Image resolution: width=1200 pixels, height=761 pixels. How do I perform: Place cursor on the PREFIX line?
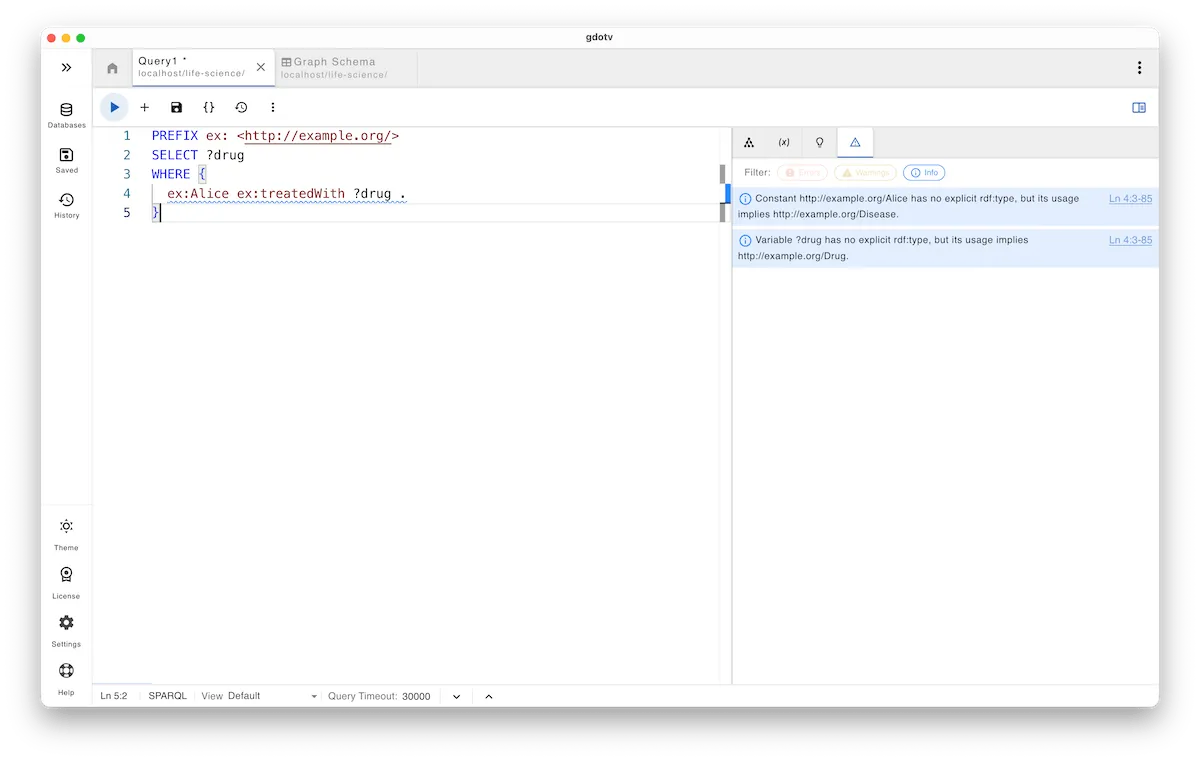tap(275, 135)
